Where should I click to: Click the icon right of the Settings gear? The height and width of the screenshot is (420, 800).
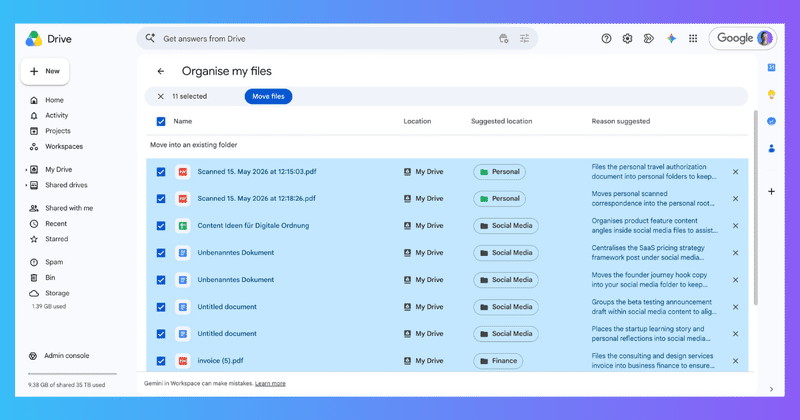[648, 39]
